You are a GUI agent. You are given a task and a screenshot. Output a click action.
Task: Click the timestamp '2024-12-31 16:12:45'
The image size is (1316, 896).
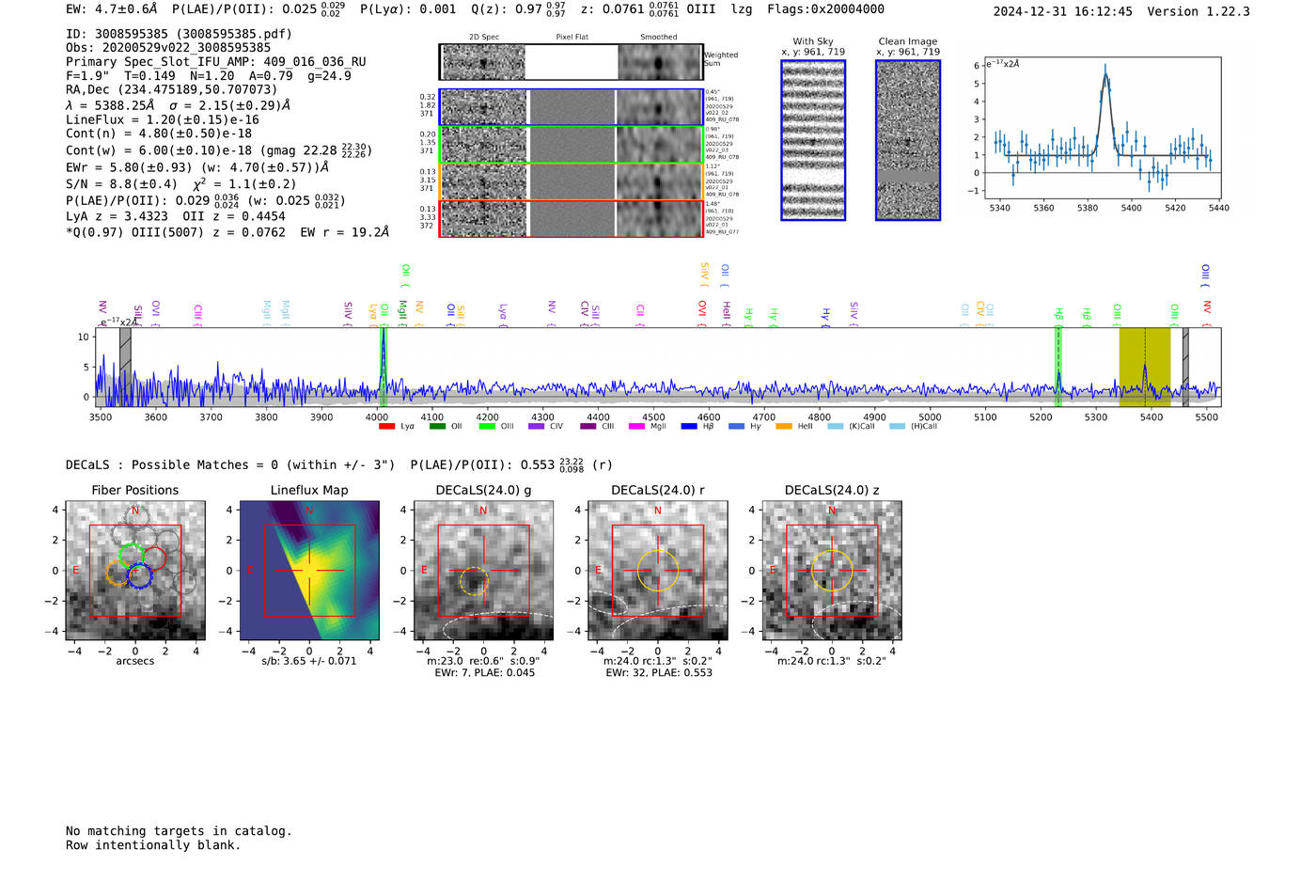click(x=1063, y=11)
